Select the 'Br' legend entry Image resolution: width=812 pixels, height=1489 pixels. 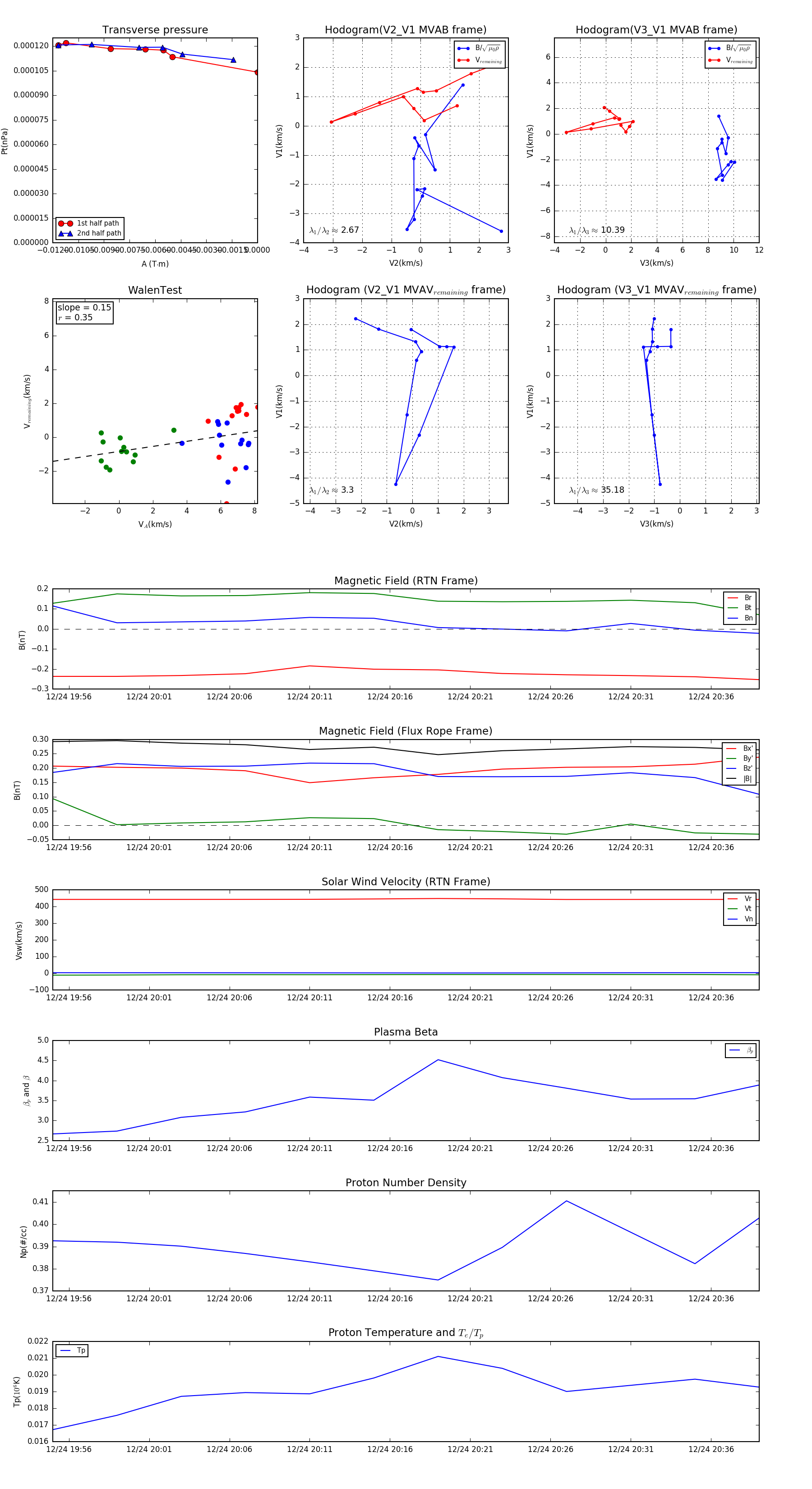point(740,598)
